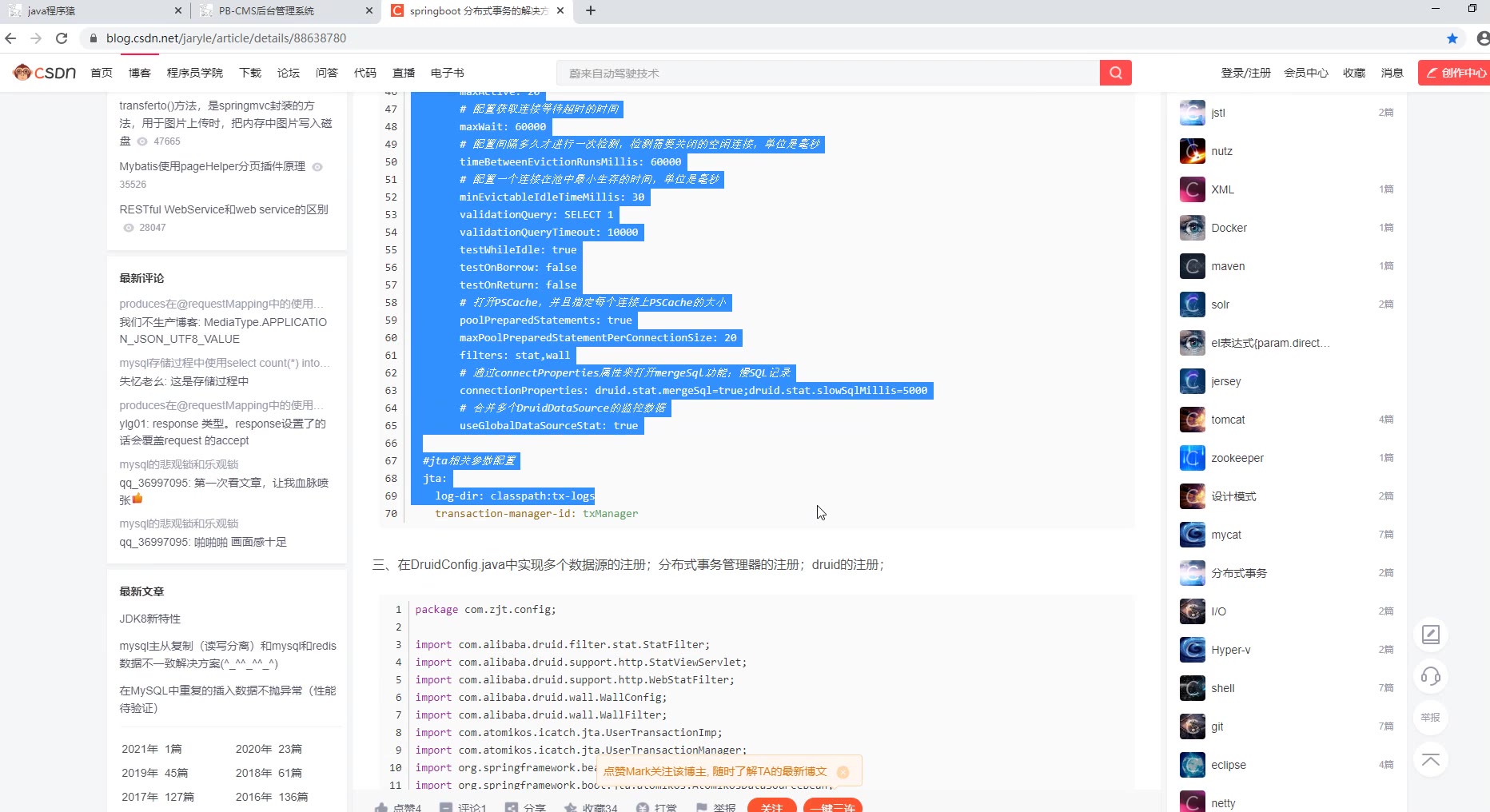Open the XML category link

(1222, 189)
